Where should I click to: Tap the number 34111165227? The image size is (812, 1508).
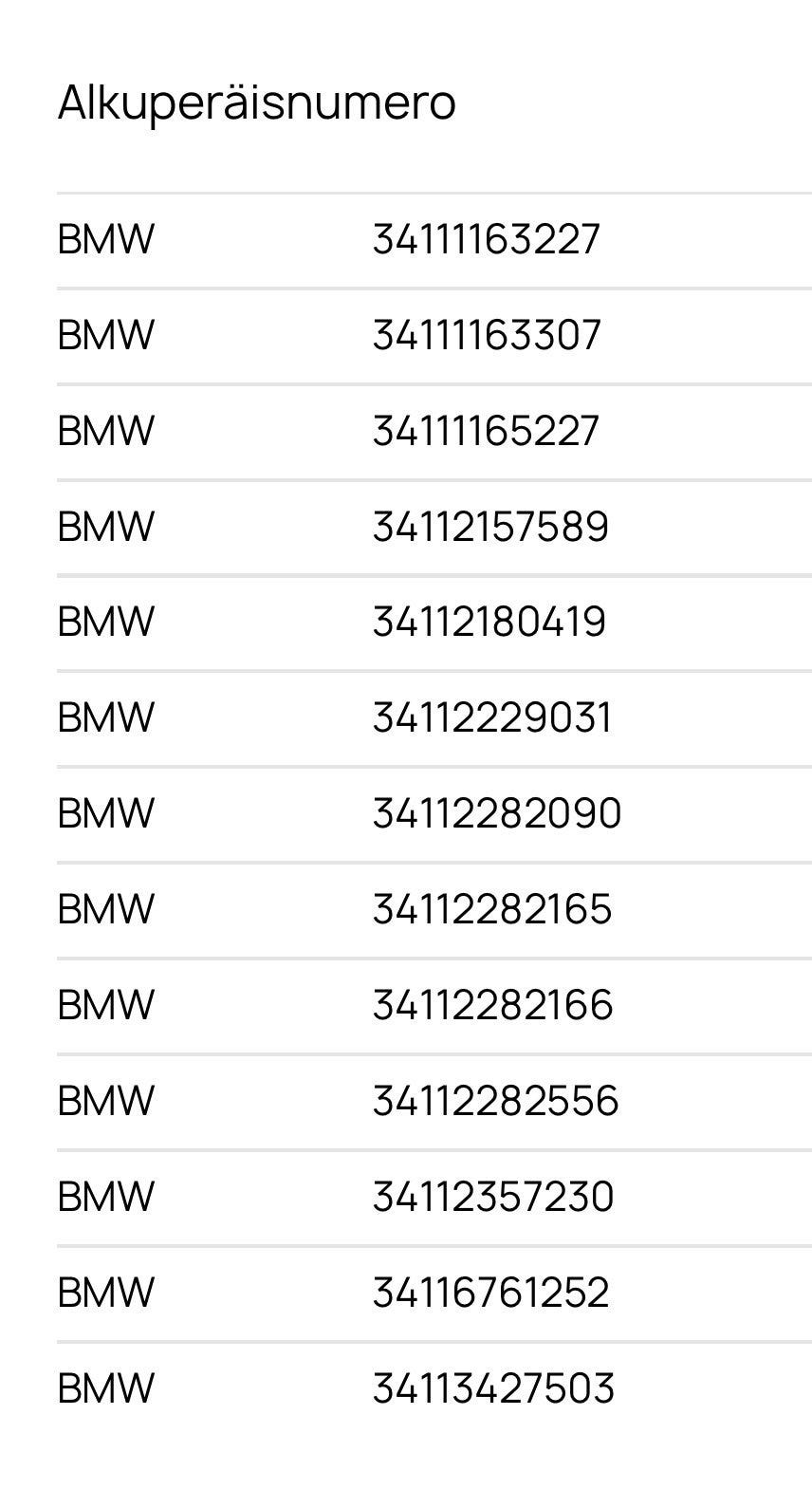coord(486,431)
